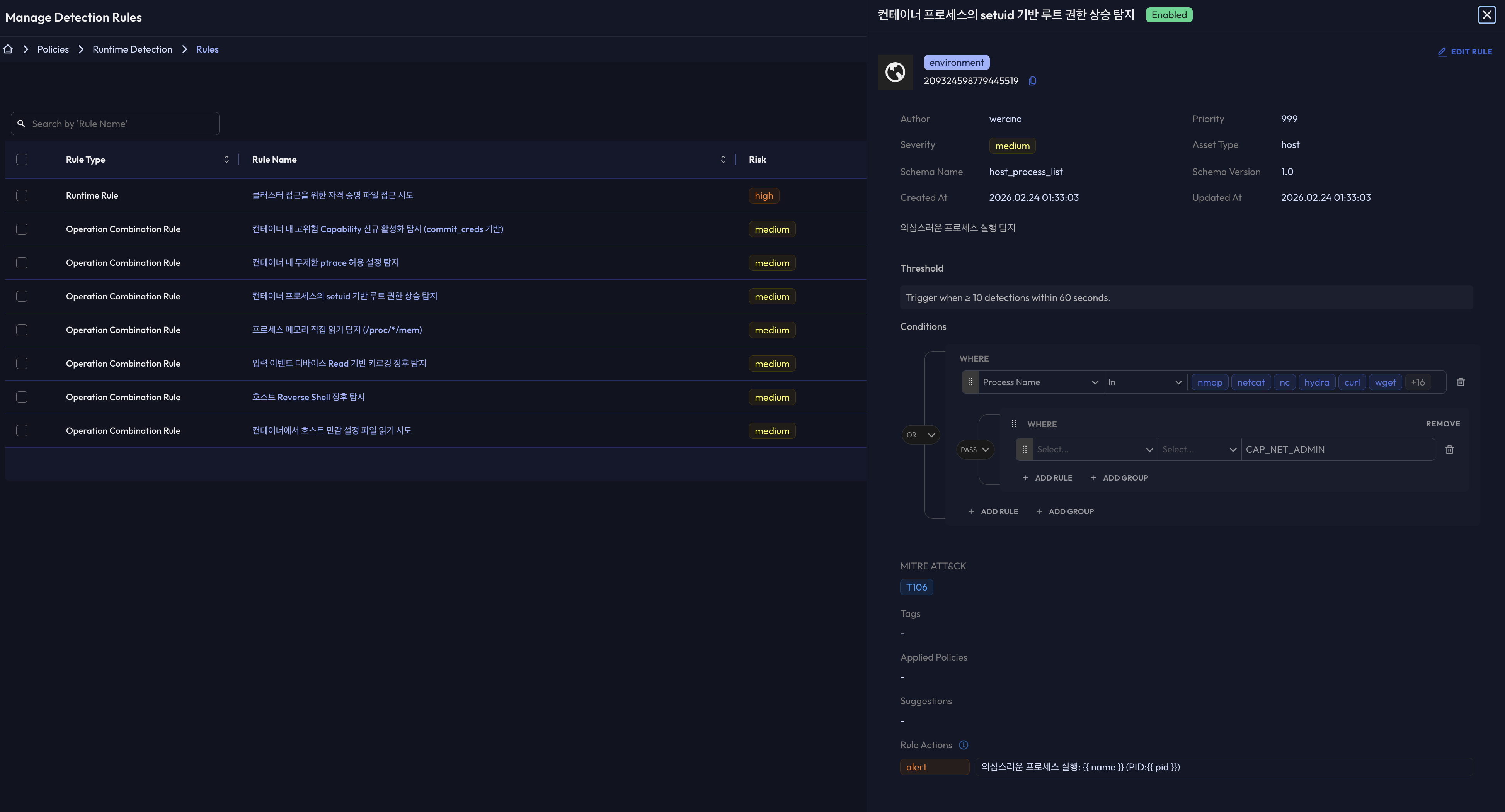This screenshot has width=1505, height=812.
Task: Open the 프로세스 메모리 직접 읽기 rule link
Action: tap(337, 330)
